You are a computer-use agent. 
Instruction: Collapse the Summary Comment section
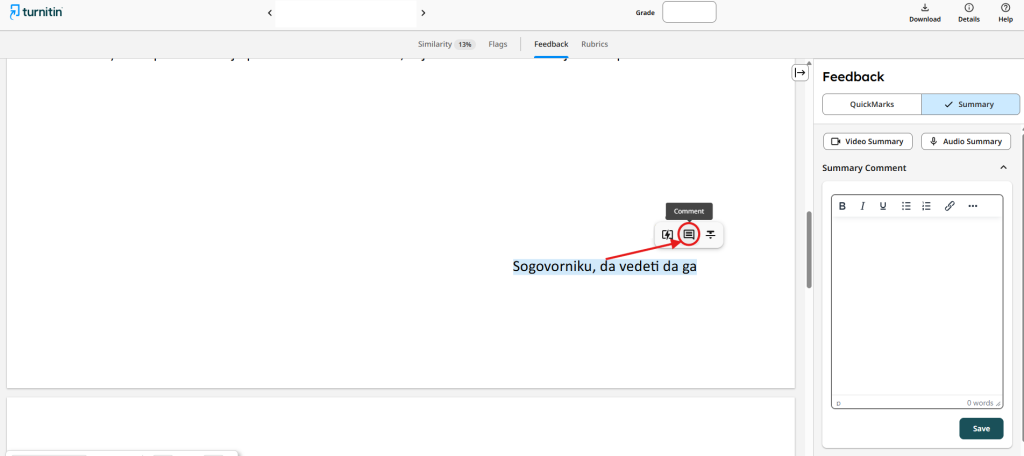pos(1003,168)
